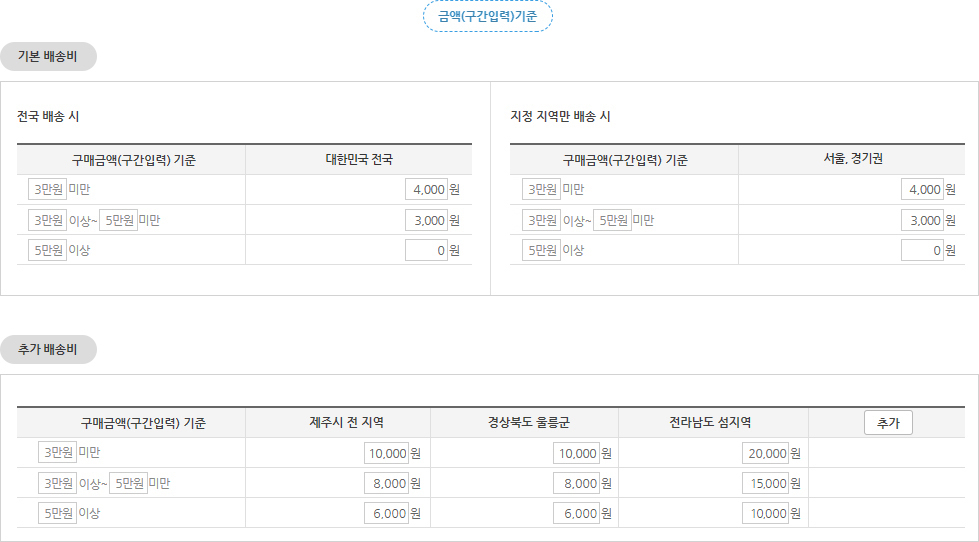Edit the 0원 fee under 대한민국 전국
Screen dimensions: 979x542
[x=426, y=250]
